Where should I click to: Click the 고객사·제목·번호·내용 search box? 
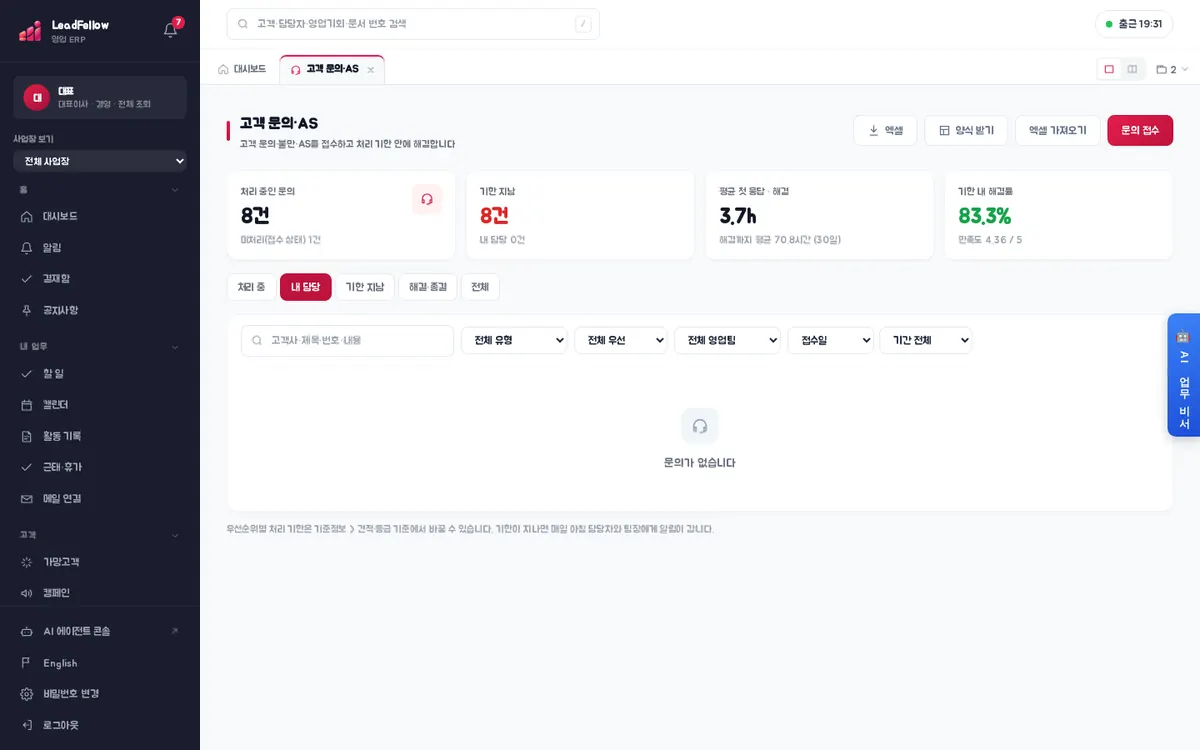pyautogui.click(x=347, y=340)
